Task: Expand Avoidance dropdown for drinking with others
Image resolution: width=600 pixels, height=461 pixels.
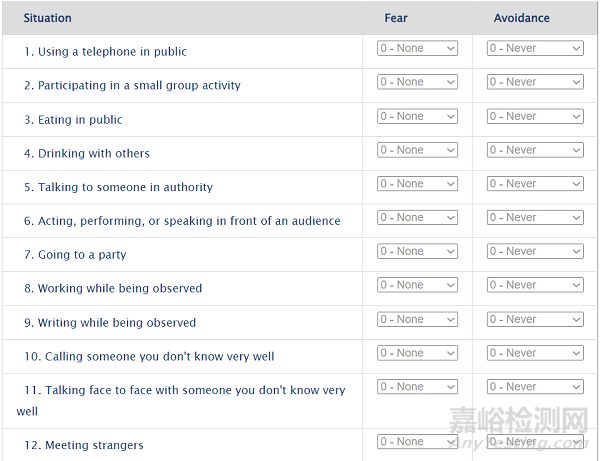Action: (x=535, y=150)
